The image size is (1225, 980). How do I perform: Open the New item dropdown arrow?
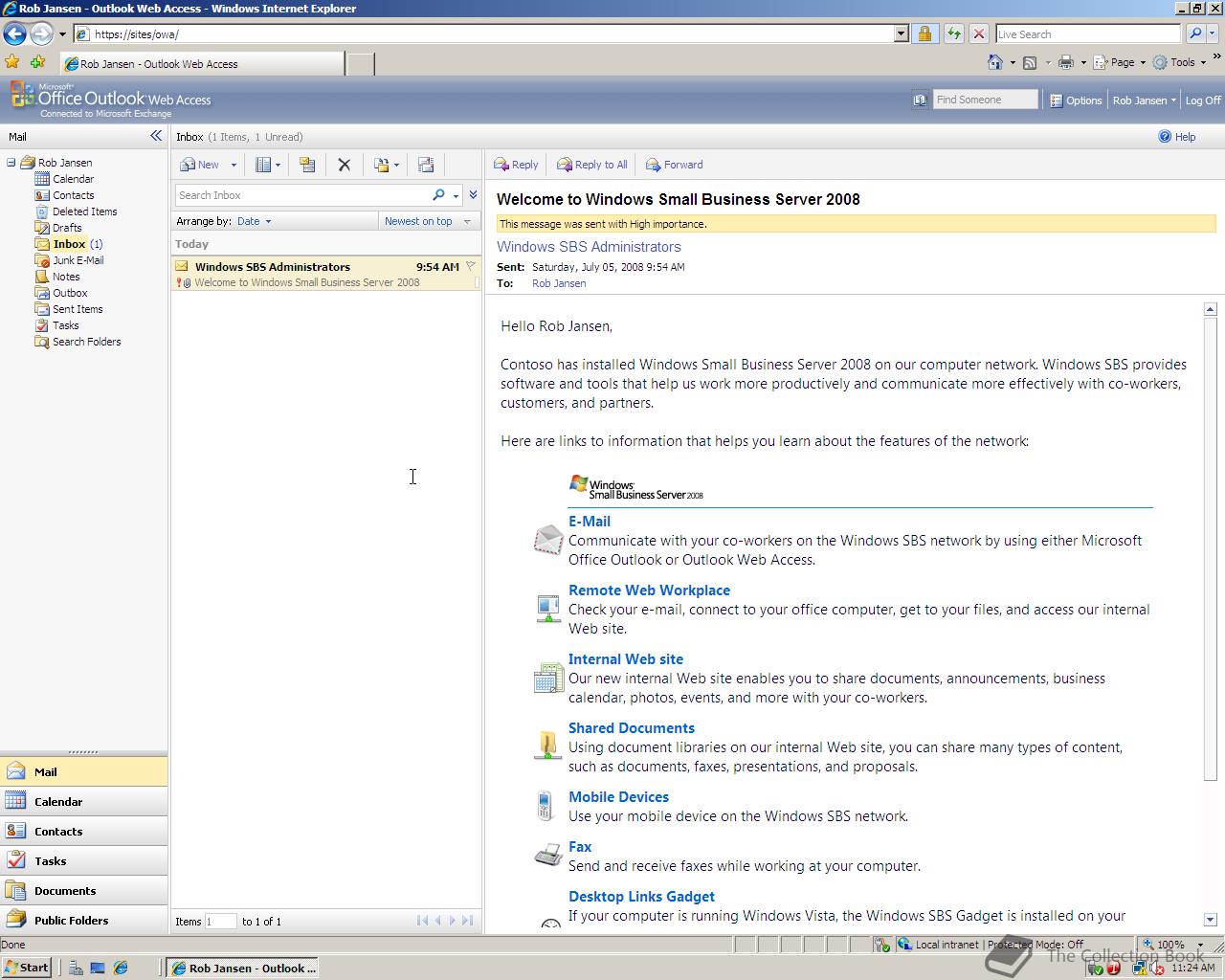coord(234,165)
